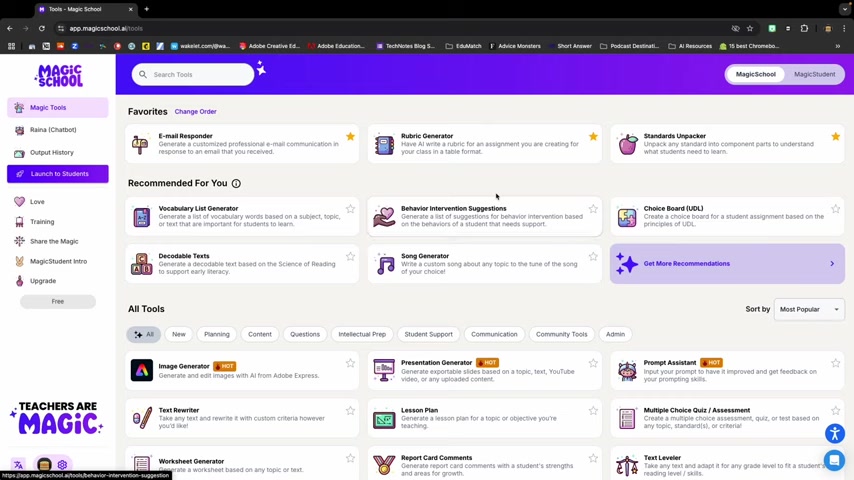Filter tools by Intellectual Prep tab
This screenshot has width=854, height=480.
click(362, 334)
